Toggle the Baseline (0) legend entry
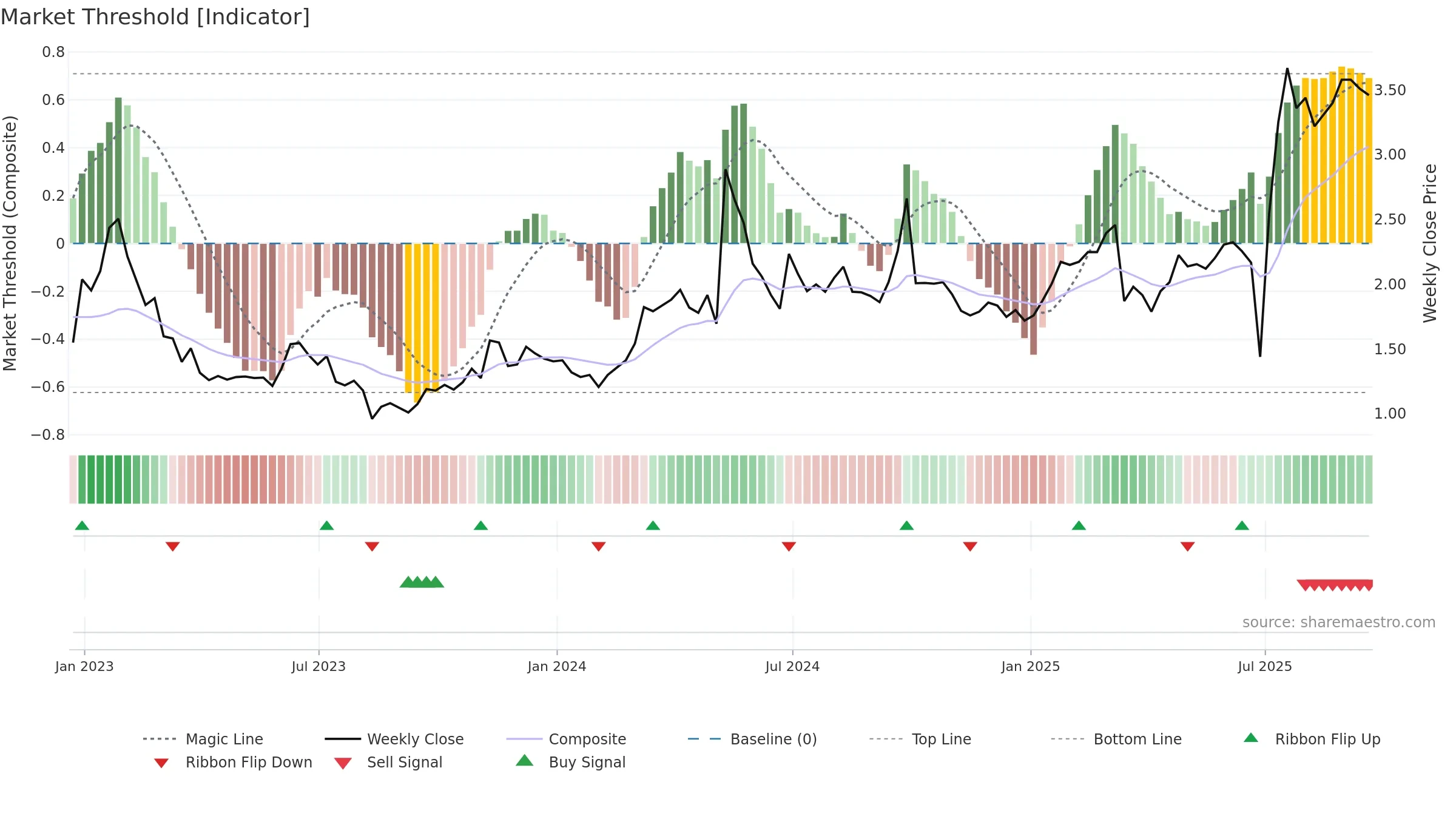 coord(752,739)
